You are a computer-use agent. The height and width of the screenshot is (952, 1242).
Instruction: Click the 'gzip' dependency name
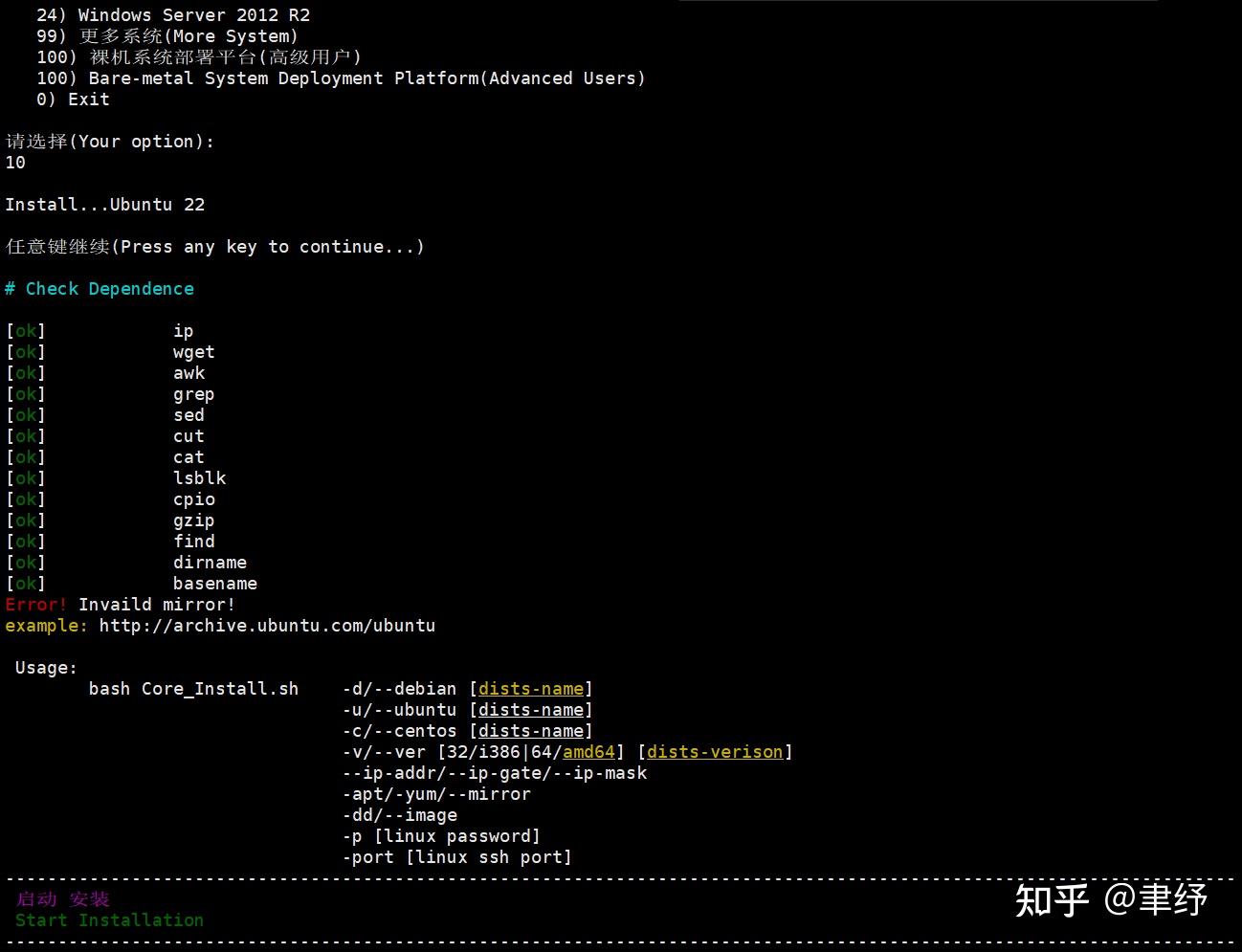pyautogui.click(x=194, y=520)
